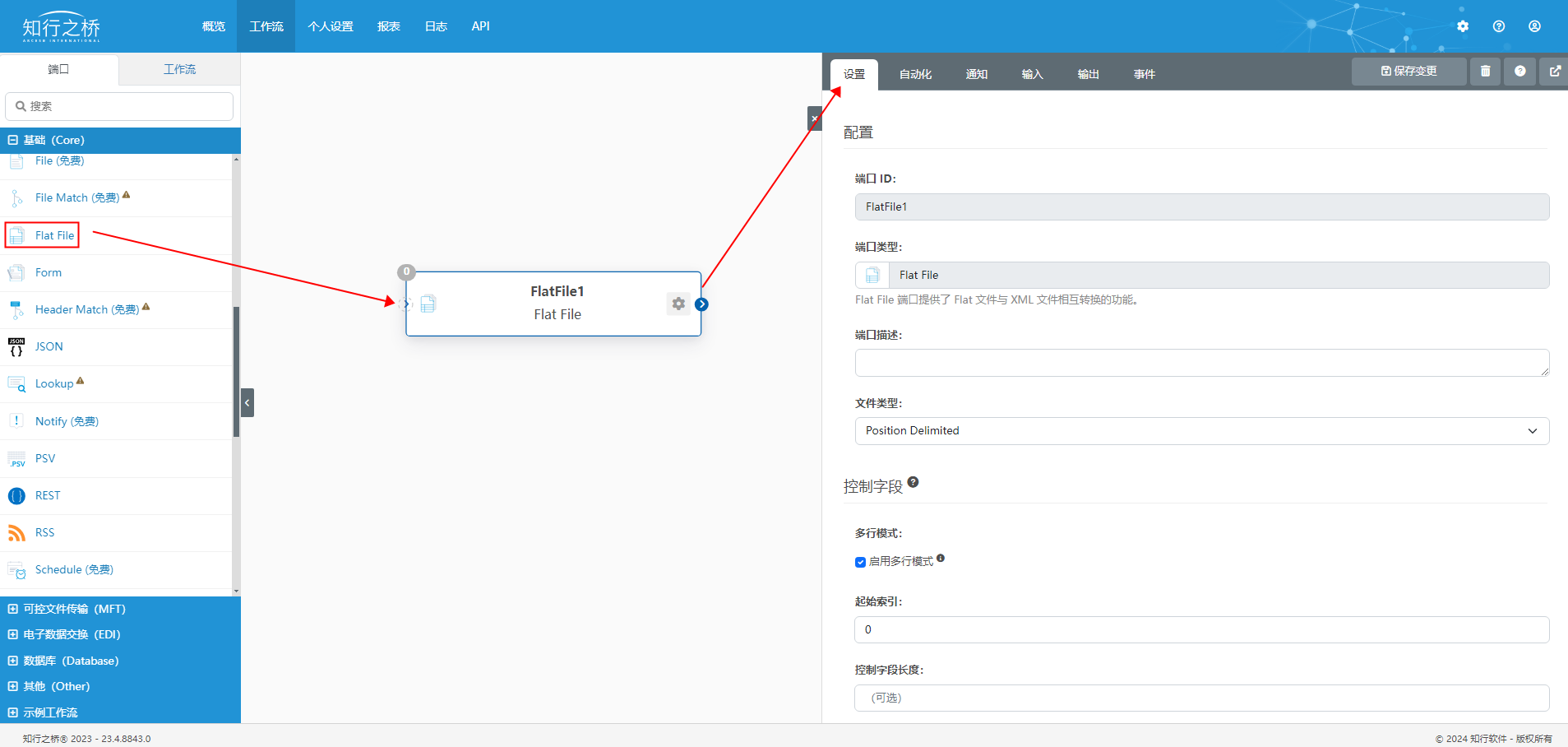Expand the 电子数据交换 (EDI) category
The width and height of the screenshot is (1568, 747).
13,634
